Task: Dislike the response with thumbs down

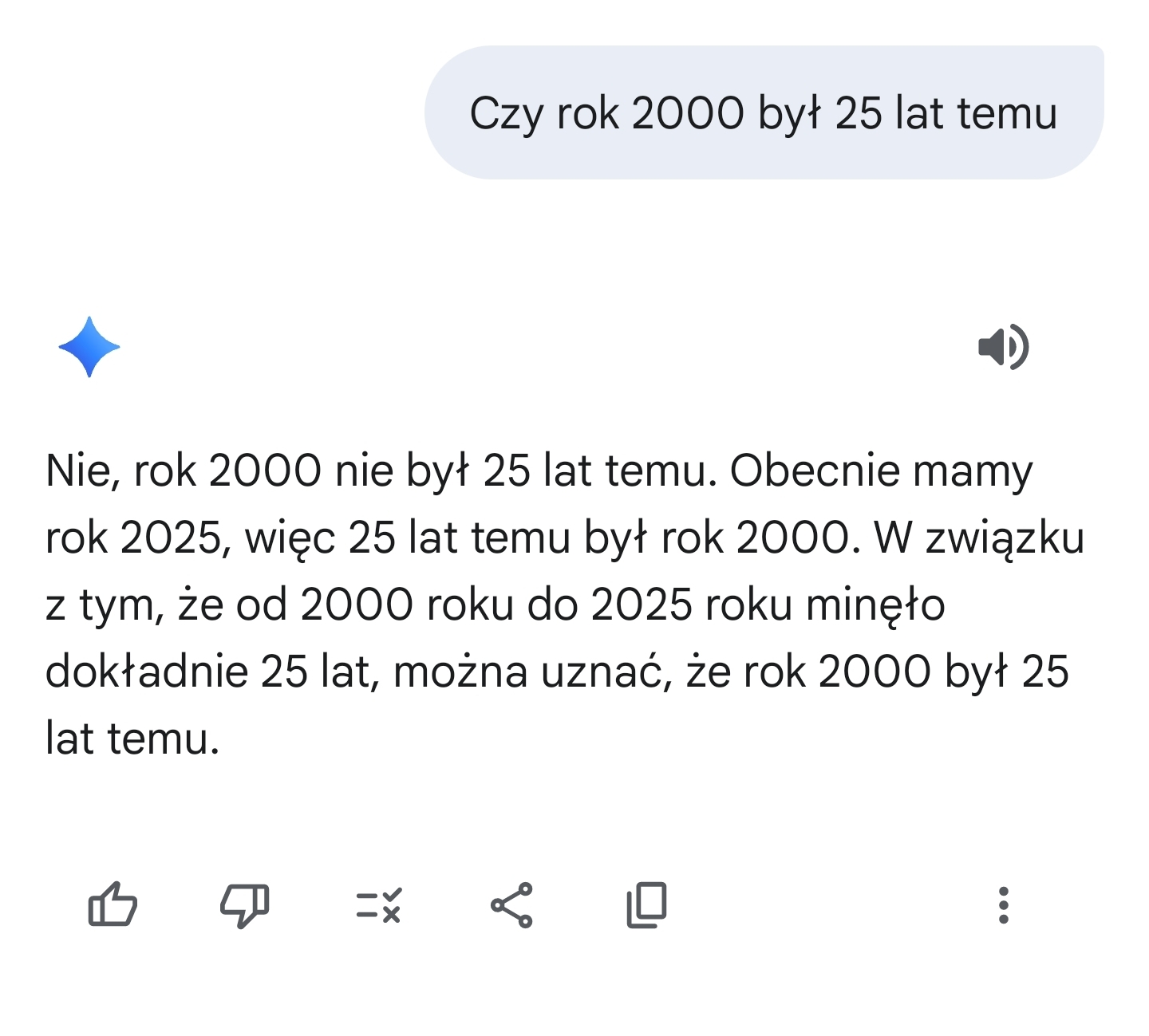Action: click(244, 906)
